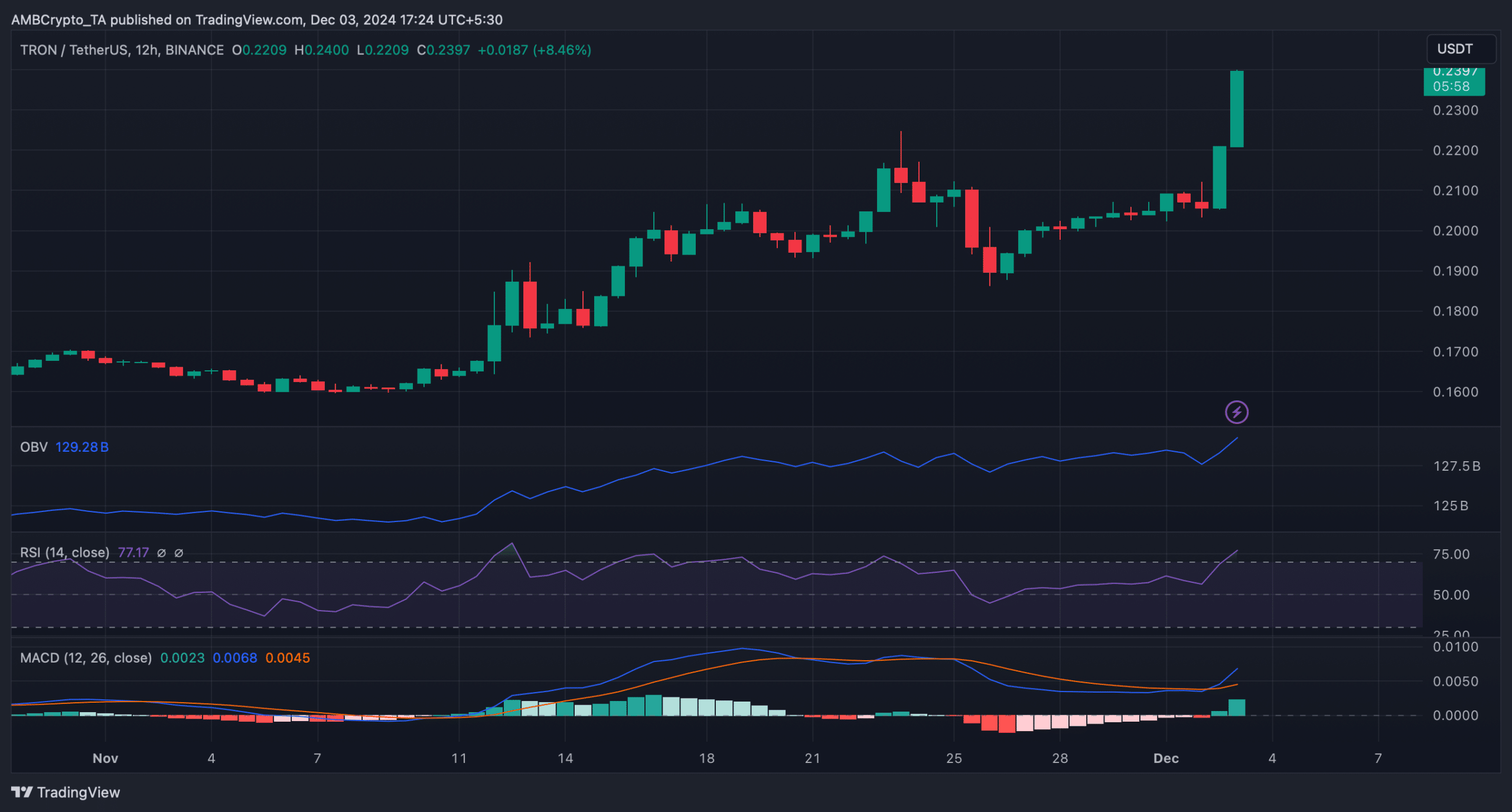Image resolution: width=1512 pixels, height=812 pixels.
Task: Click the 28 date label on time axis
Action: click(x=1060, y=759)
